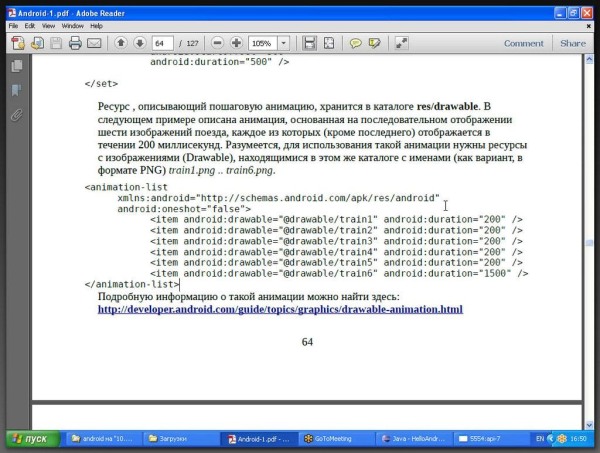Open the Window menu
This screenshot has height=453, width=600.
pyautogui.click(x=72, y=25)
